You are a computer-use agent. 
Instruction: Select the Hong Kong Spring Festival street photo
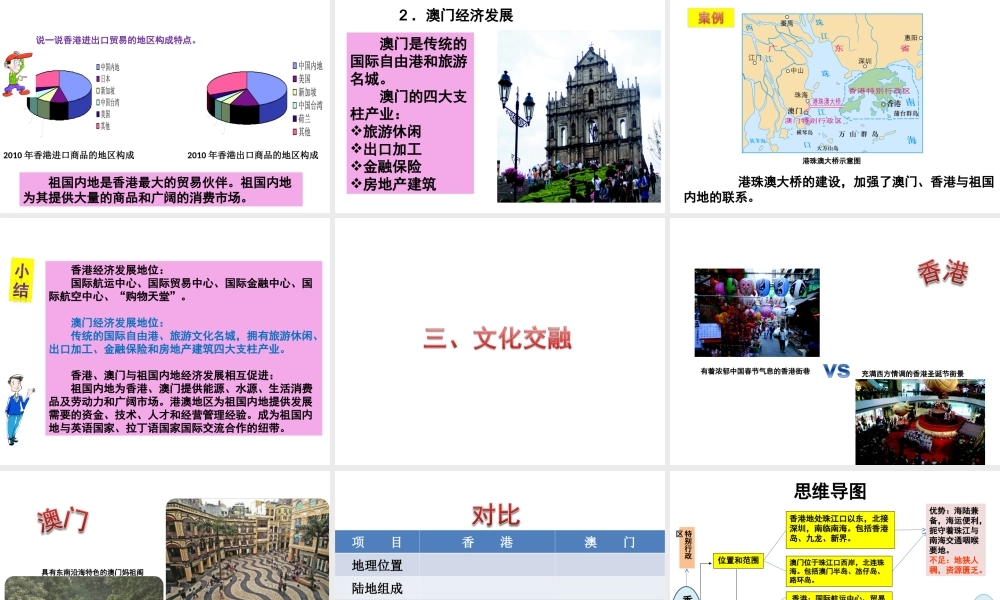pos(757,312)
